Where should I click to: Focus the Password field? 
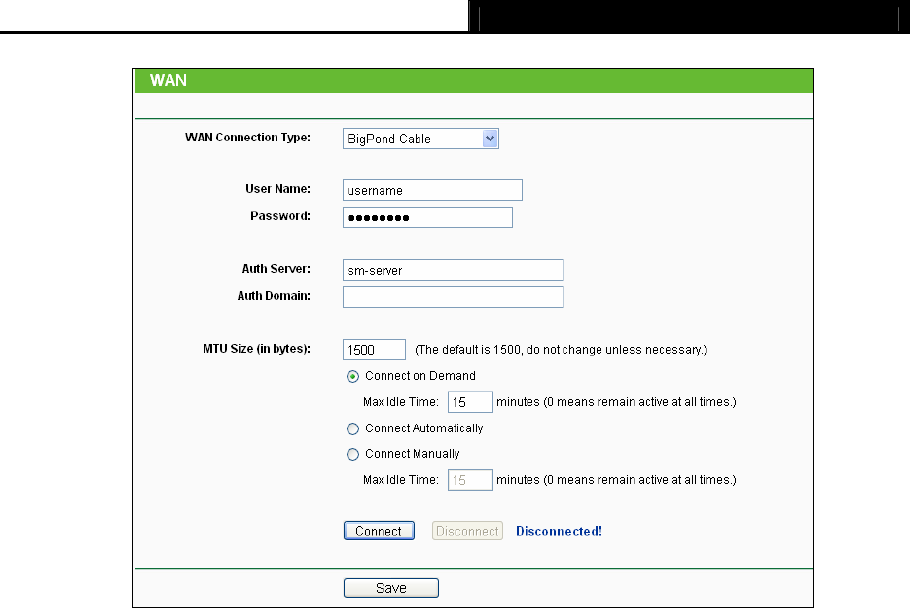(x=428, y=218)
